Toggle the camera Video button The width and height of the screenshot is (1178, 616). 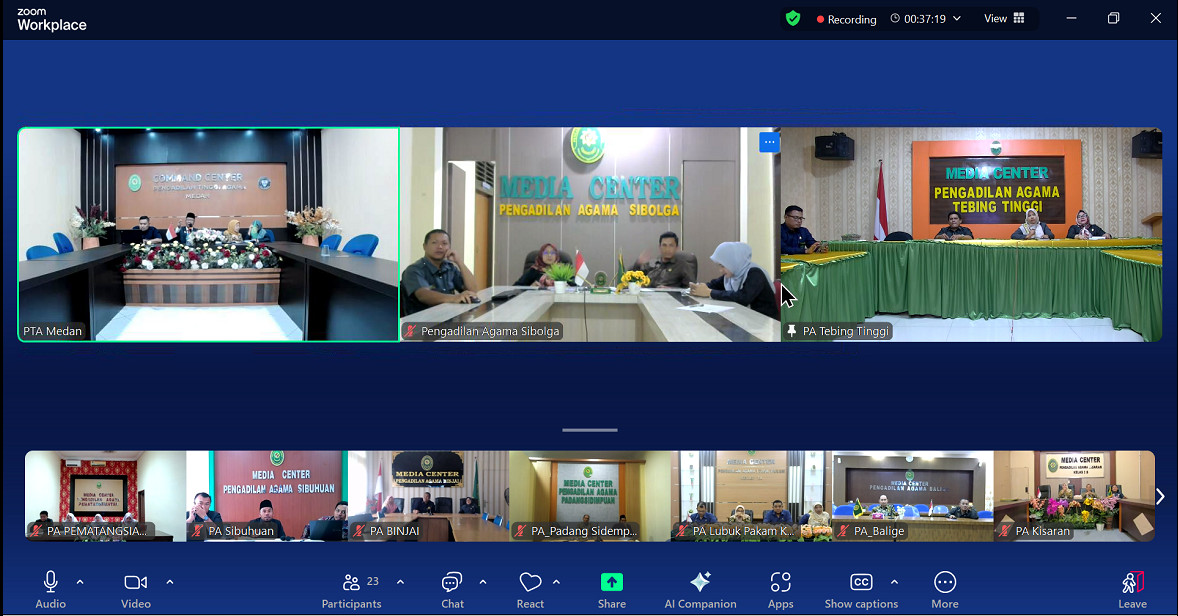pos(135,589)
